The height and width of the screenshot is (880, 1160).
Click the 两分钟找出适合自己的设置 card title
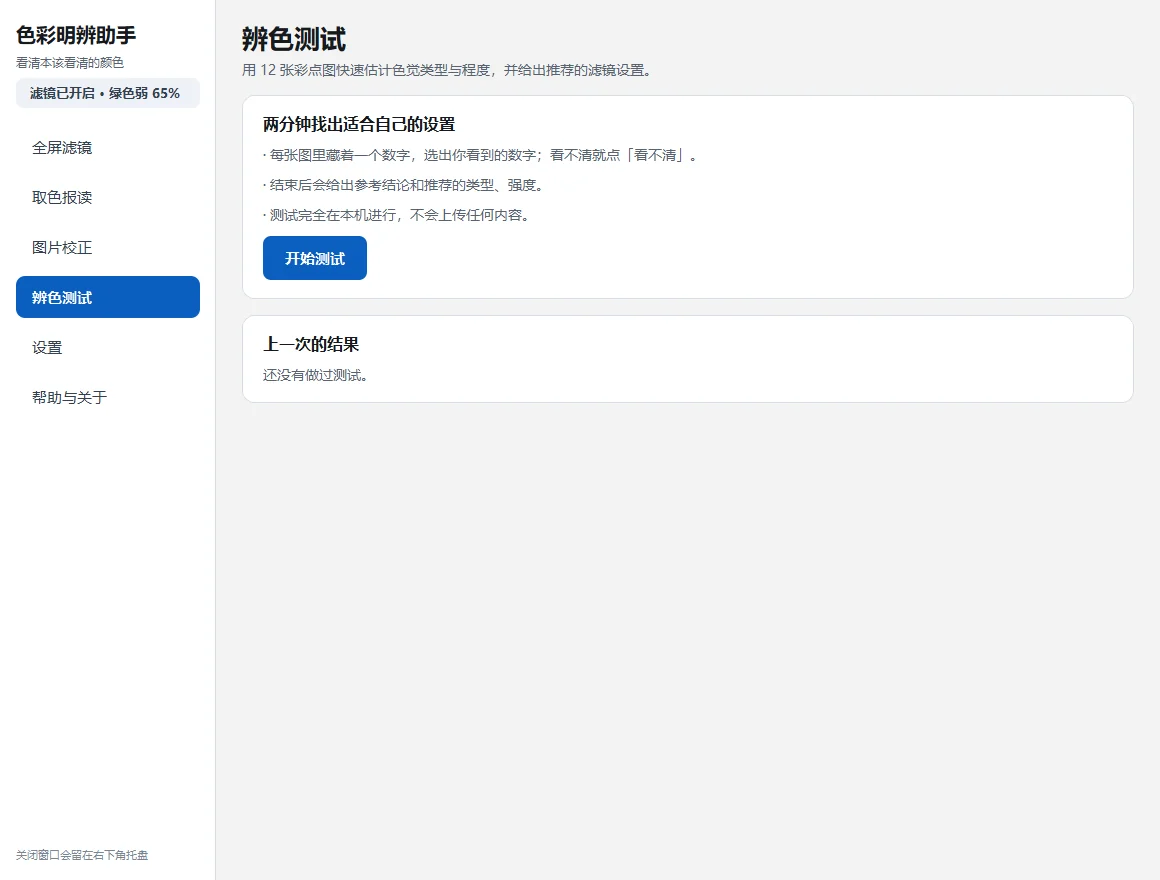[359, 124]
